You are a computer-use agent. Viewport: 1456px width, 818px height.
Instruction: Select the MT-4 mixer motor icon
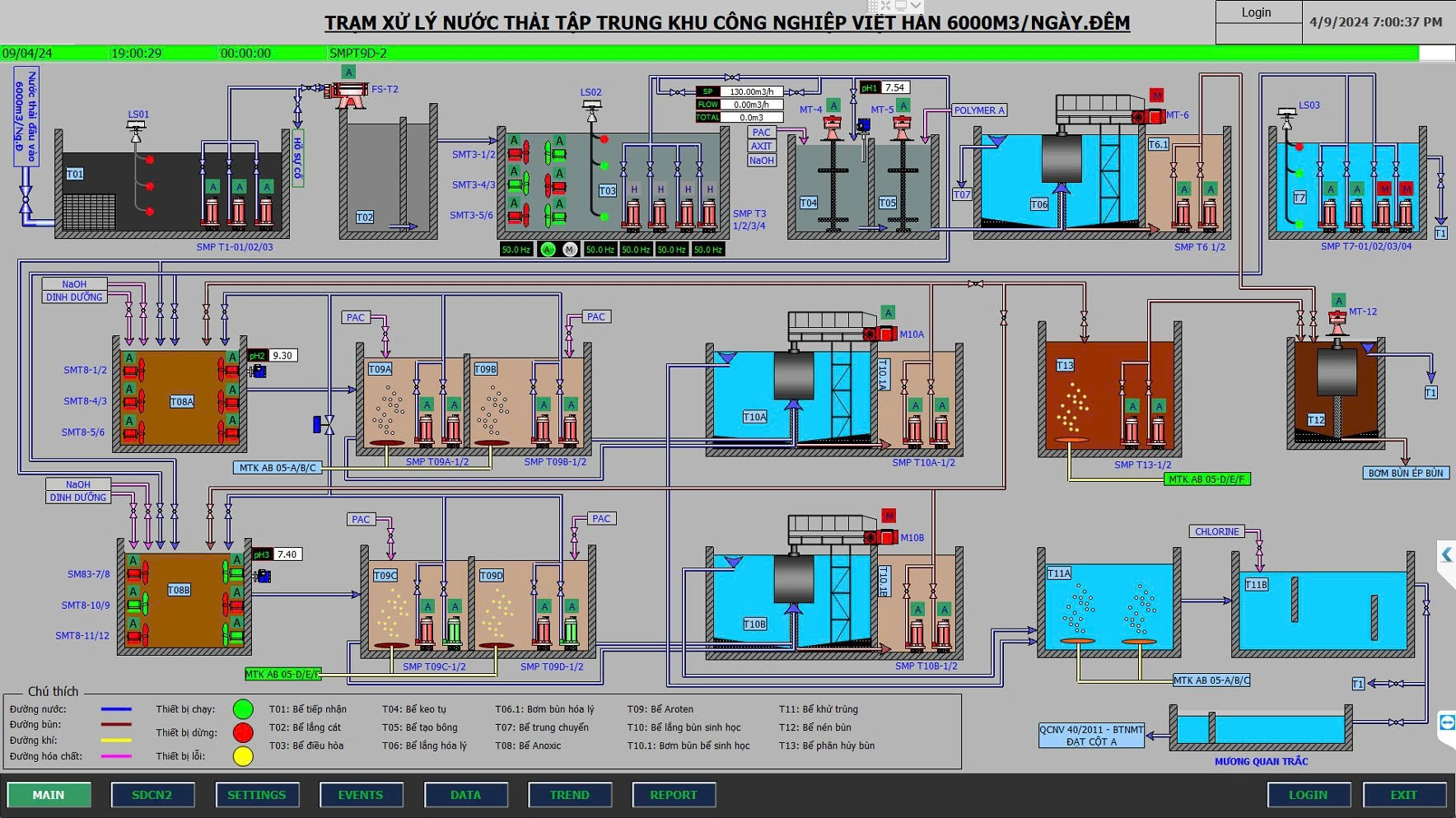coord(832,128)
